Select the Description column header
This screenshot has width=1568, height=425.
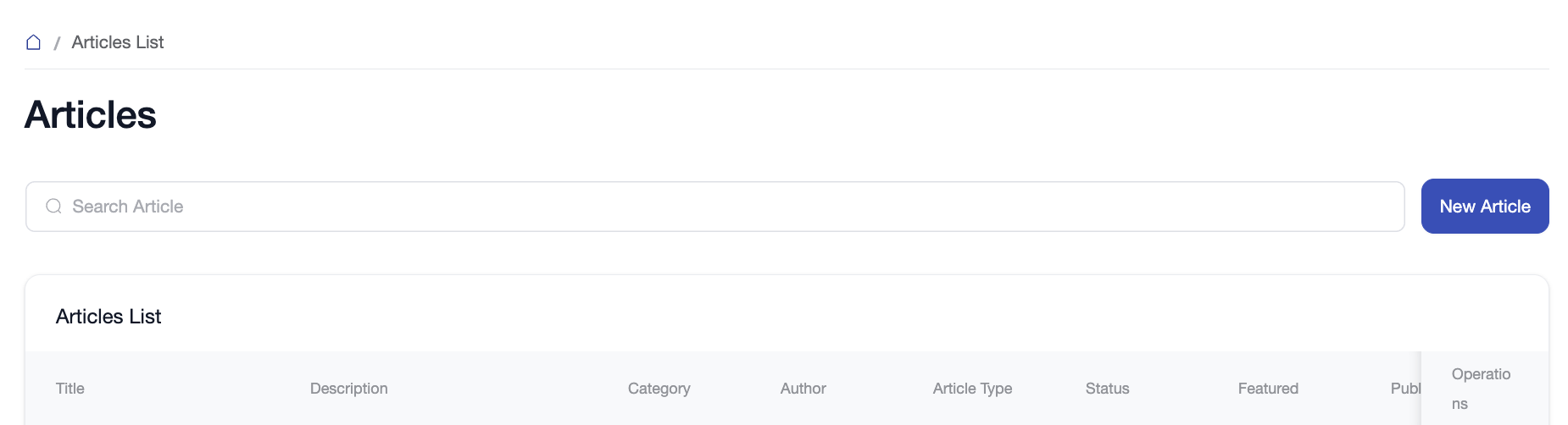pyautogui.click(x=349, y=389)
